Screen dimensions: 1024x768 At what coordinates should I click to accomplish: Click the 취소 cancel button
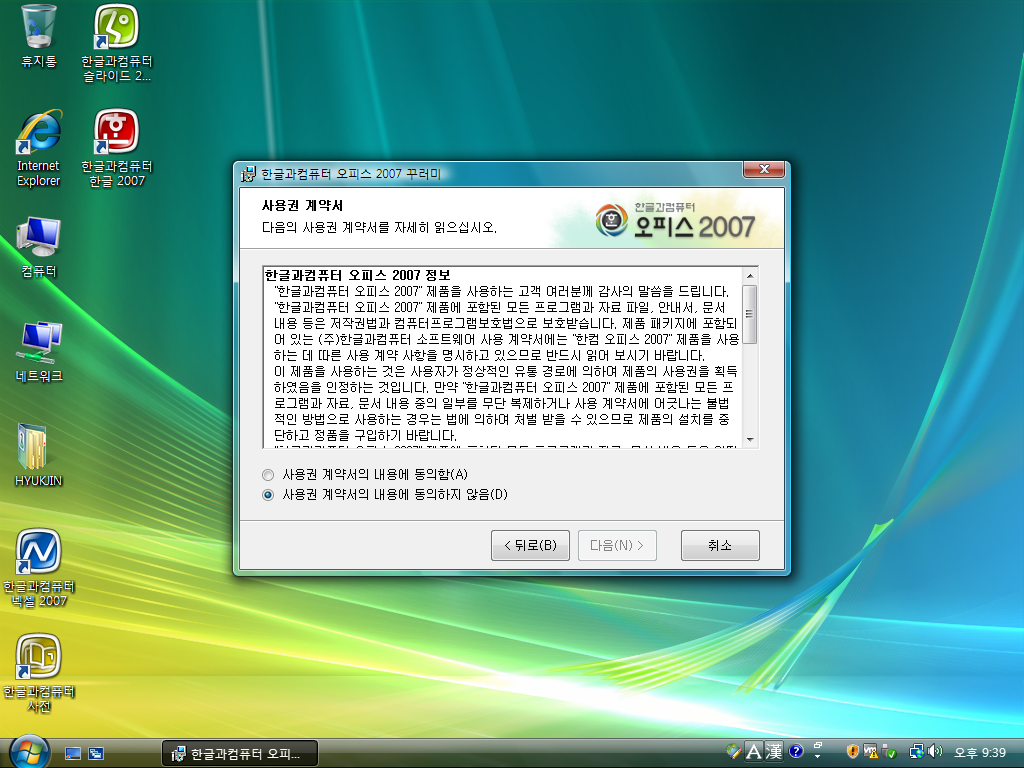720,545
